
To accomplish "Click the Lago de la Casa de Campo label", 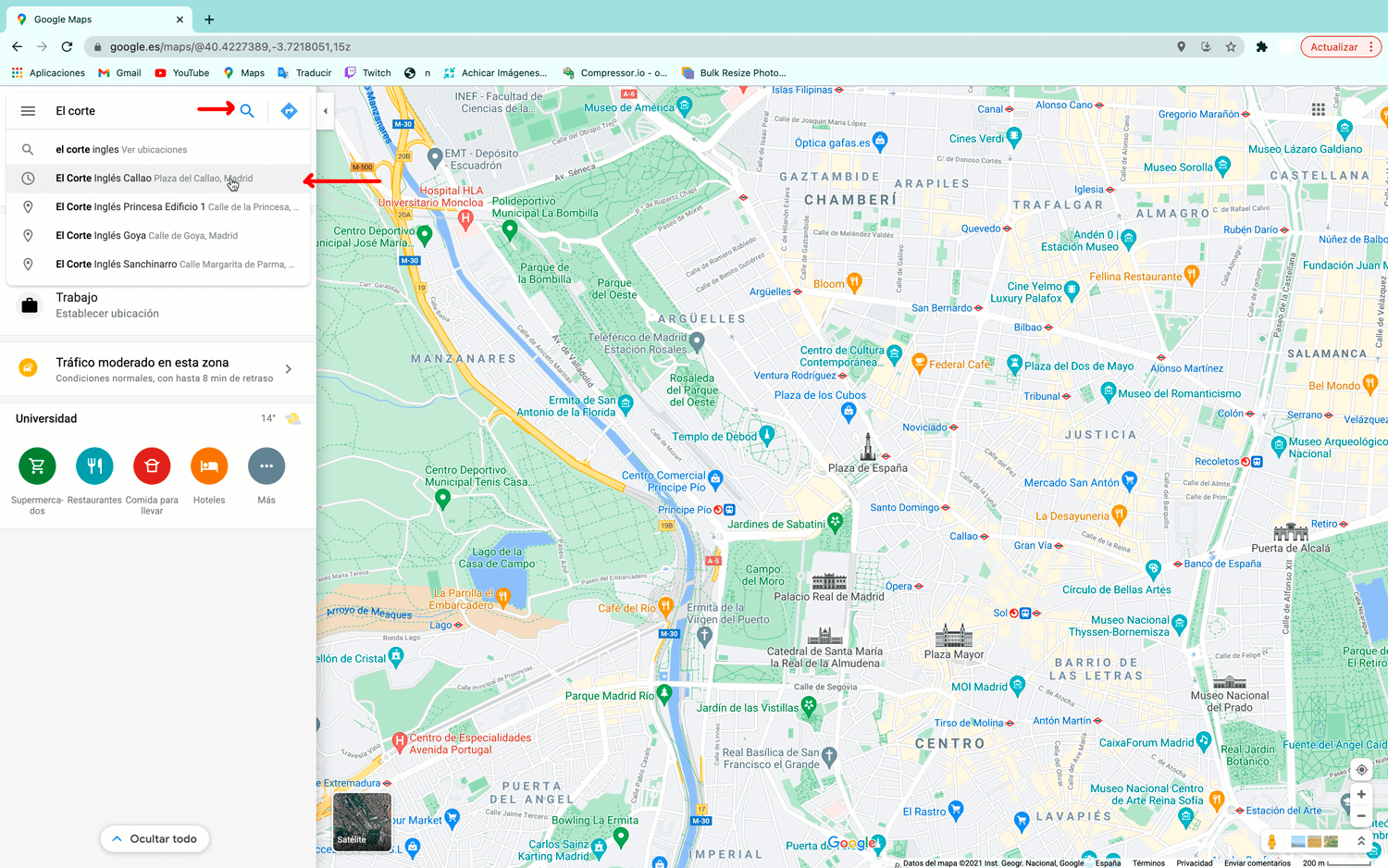I will click(x=497, y=558).
